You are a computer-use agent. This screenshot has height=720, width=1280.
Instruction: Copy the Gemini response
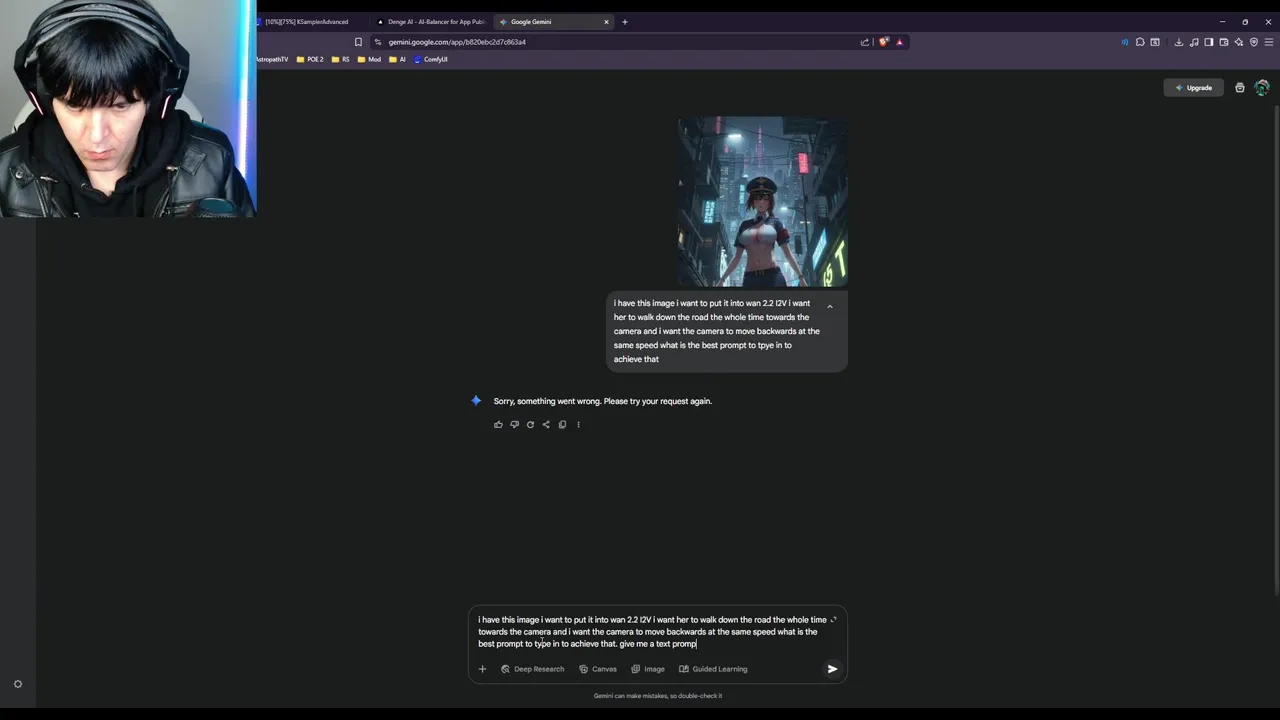tap(562, 425)
